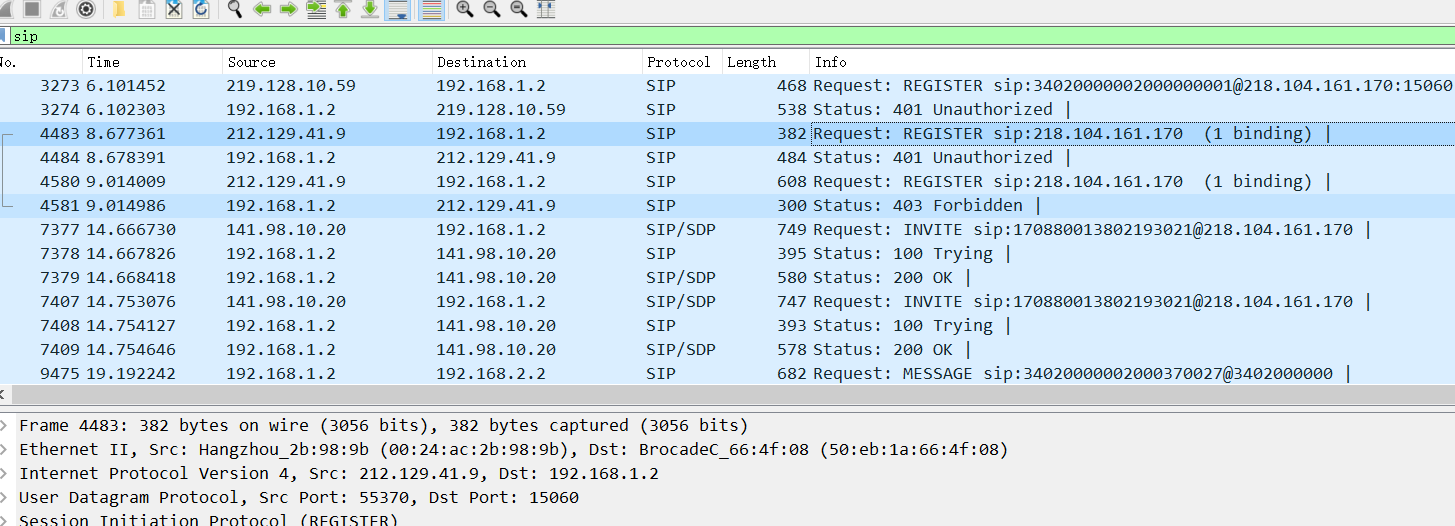
Task: Select packet 7377 INVITE request
Action: tap(727, 229)
